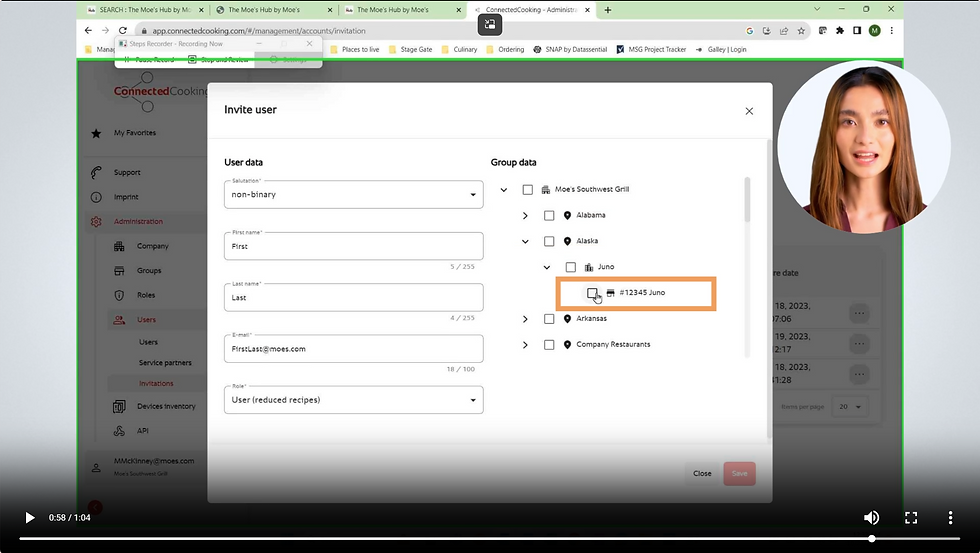
Task: Open video more options menu
Action: pos(950,517)
